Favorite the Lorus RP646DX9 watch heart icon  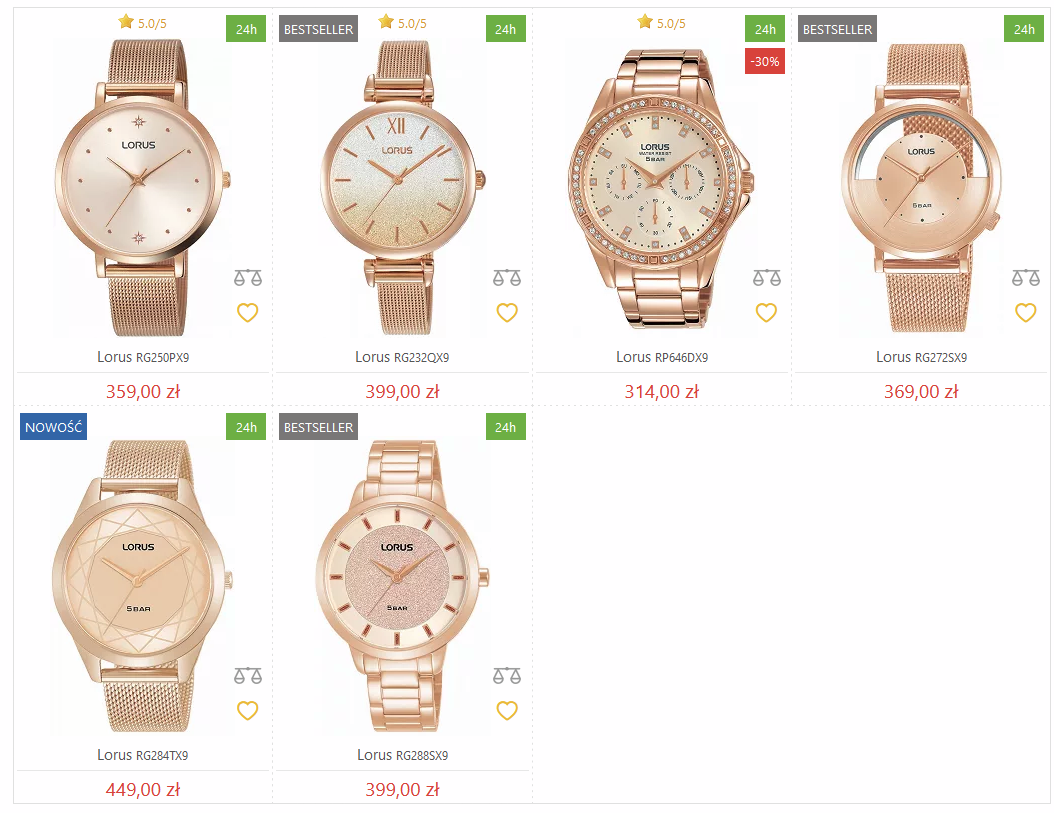[x=766, y=313]
